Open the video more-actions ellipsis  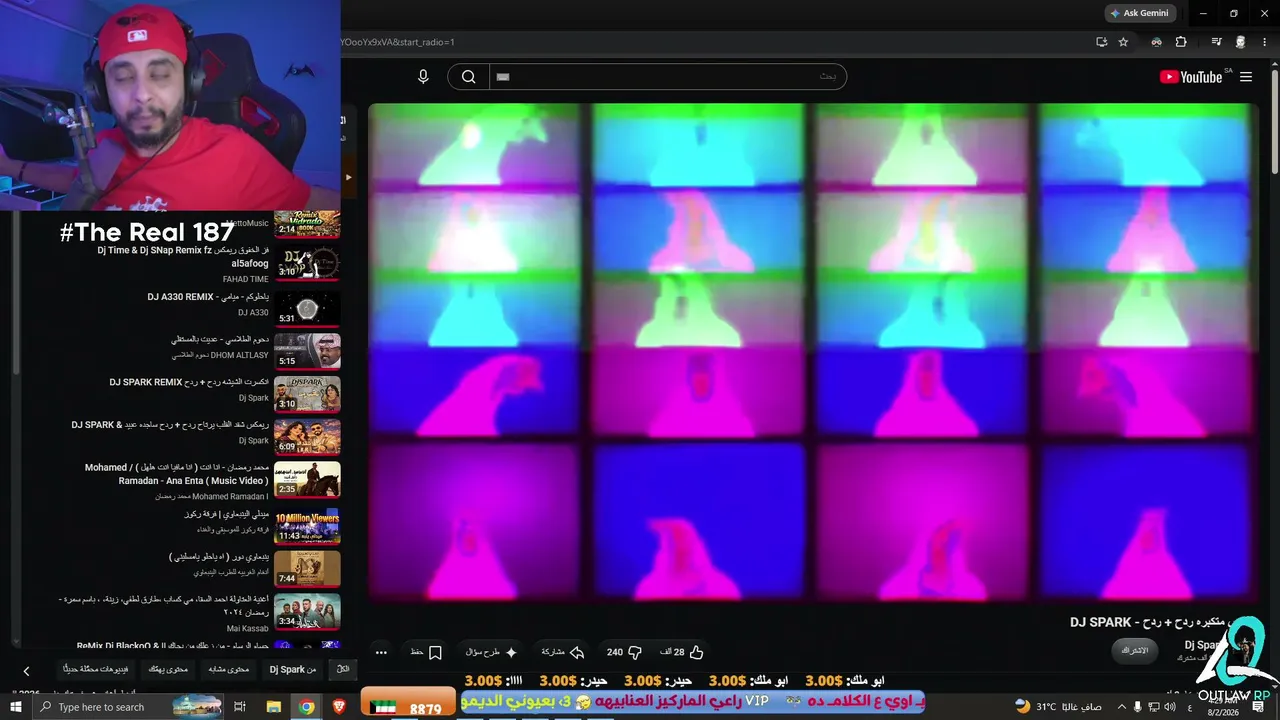(x=381, y=652)
